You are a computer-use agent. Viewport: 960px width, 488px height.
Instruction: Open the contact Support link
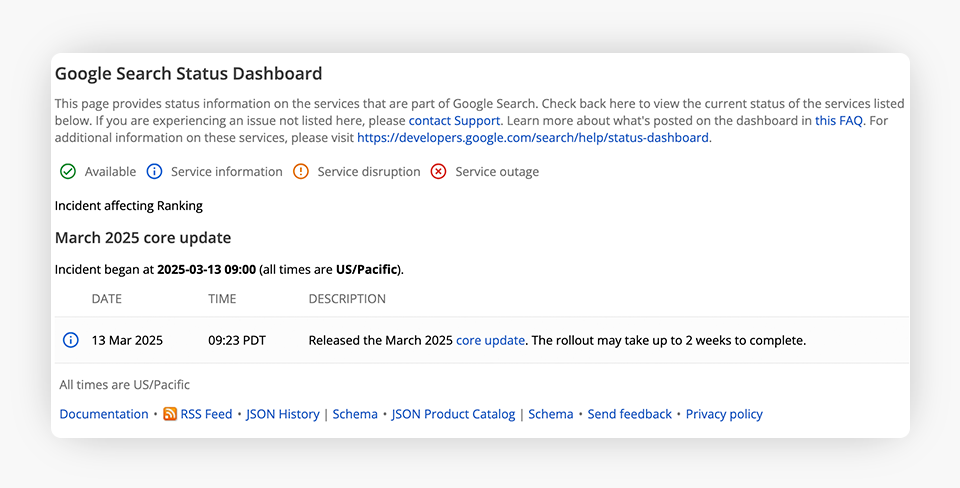click(454, 121)
